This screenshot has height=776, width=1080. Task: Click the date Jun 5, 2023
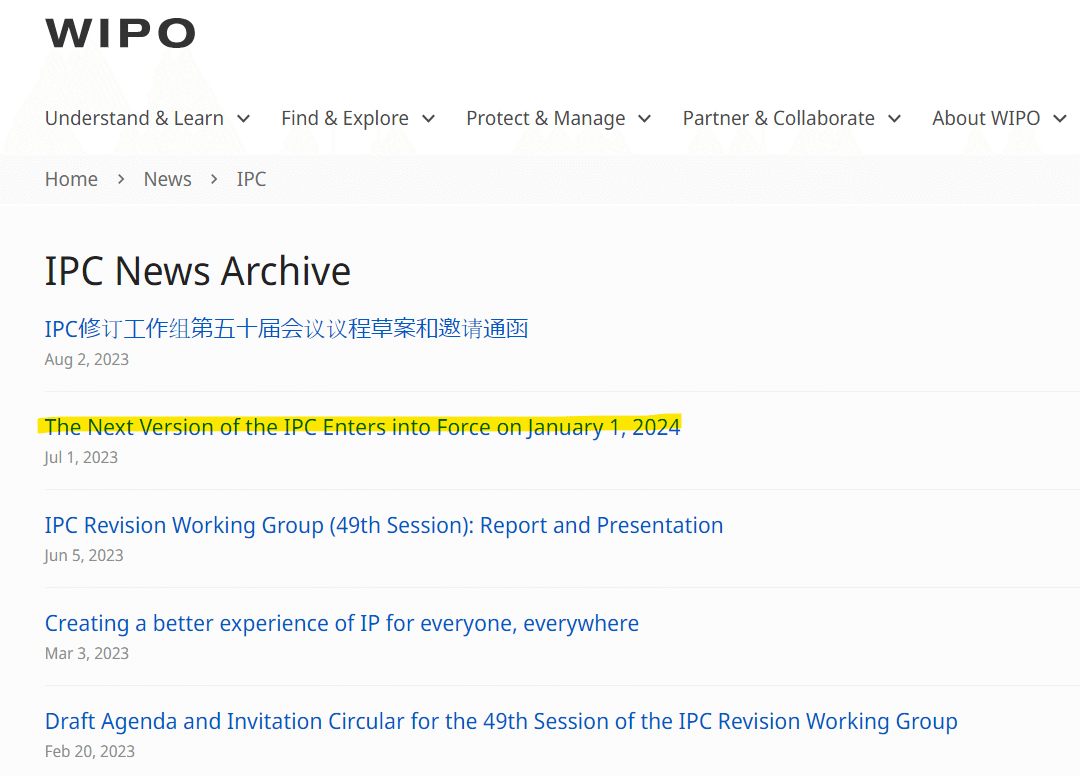pos(84,555)
